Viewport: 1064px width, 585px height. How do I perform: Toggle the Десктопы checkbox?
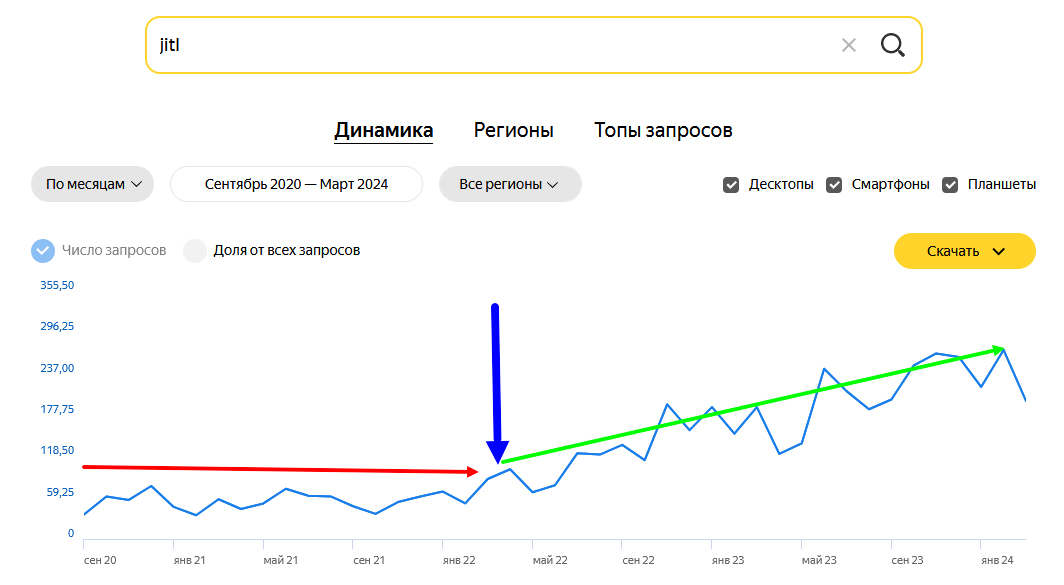click(731, 185)
